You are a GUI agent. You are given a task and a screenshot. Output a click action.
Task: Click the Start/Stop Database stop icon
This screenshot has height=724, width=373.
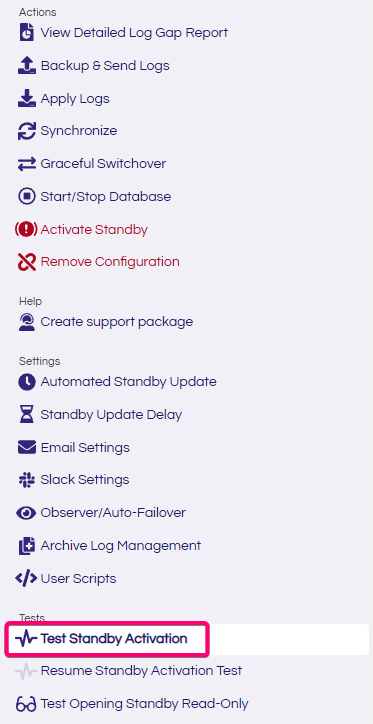[x=26, y=197]
